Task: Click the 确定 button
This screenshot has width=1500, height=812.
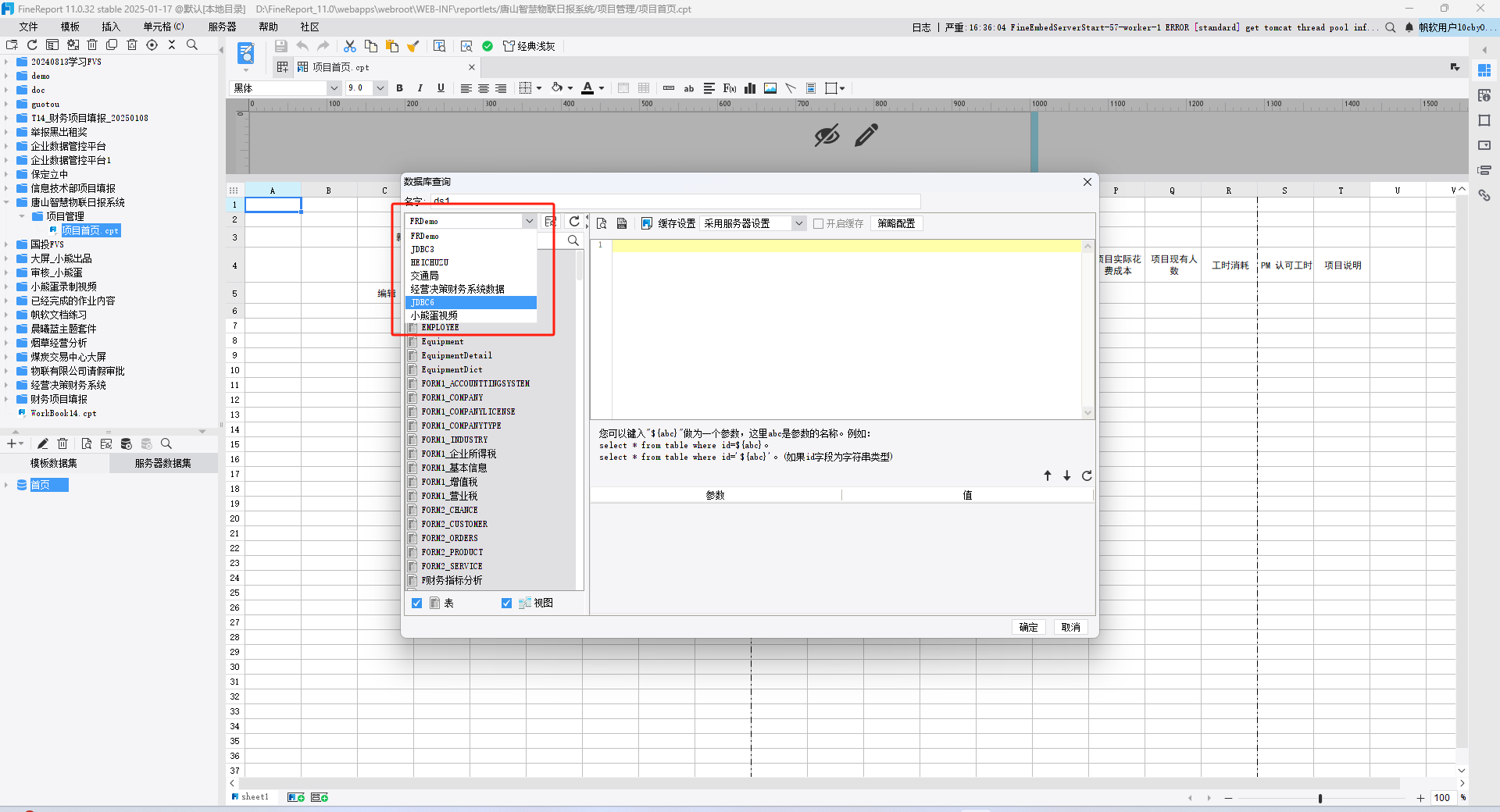Action: [1028, 627]
